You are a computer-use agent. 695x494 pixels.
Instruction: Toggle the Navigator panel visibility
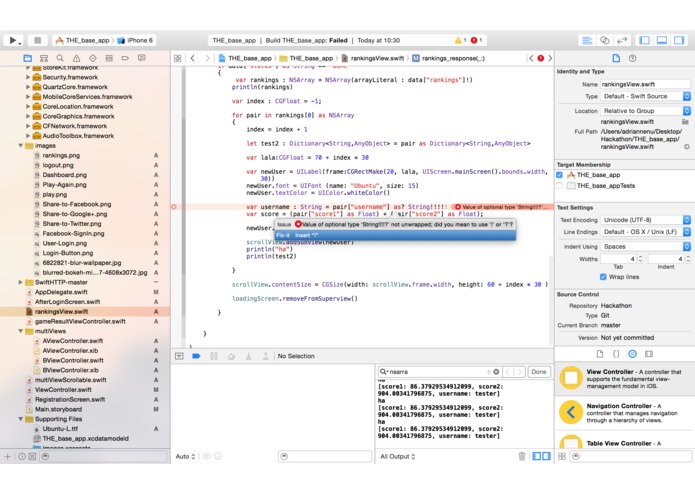[x=644, y=40]
